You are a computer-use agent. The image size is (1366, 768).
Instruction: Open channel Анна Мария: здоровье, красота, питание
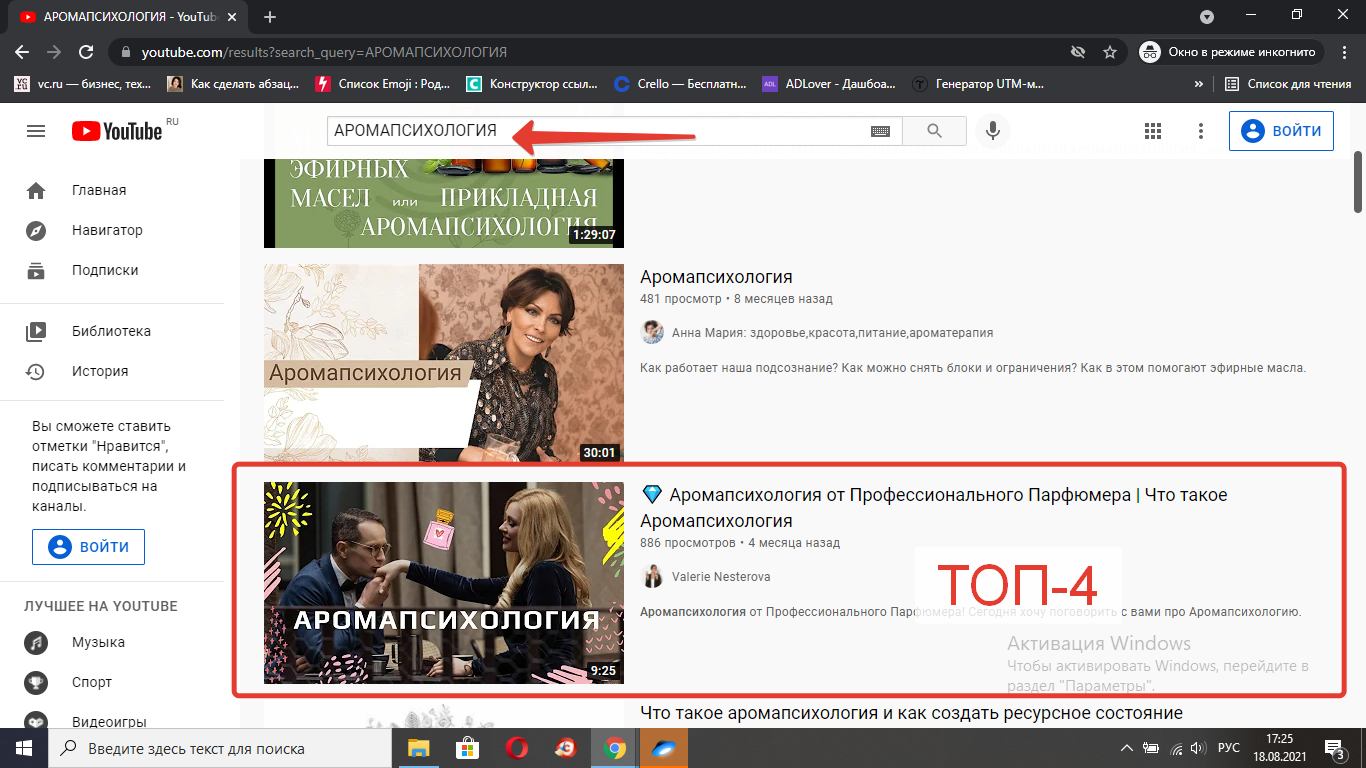pyautogui.click(x=832, y=332)
